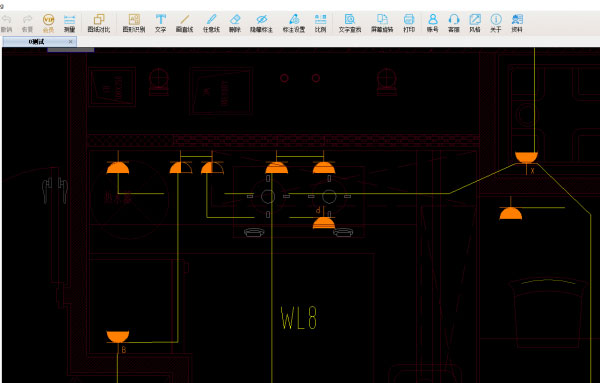Click the WL8 circuit label in drawing
Screen dimensions: 600x383
pyautogui.click(x=299, y=318)
